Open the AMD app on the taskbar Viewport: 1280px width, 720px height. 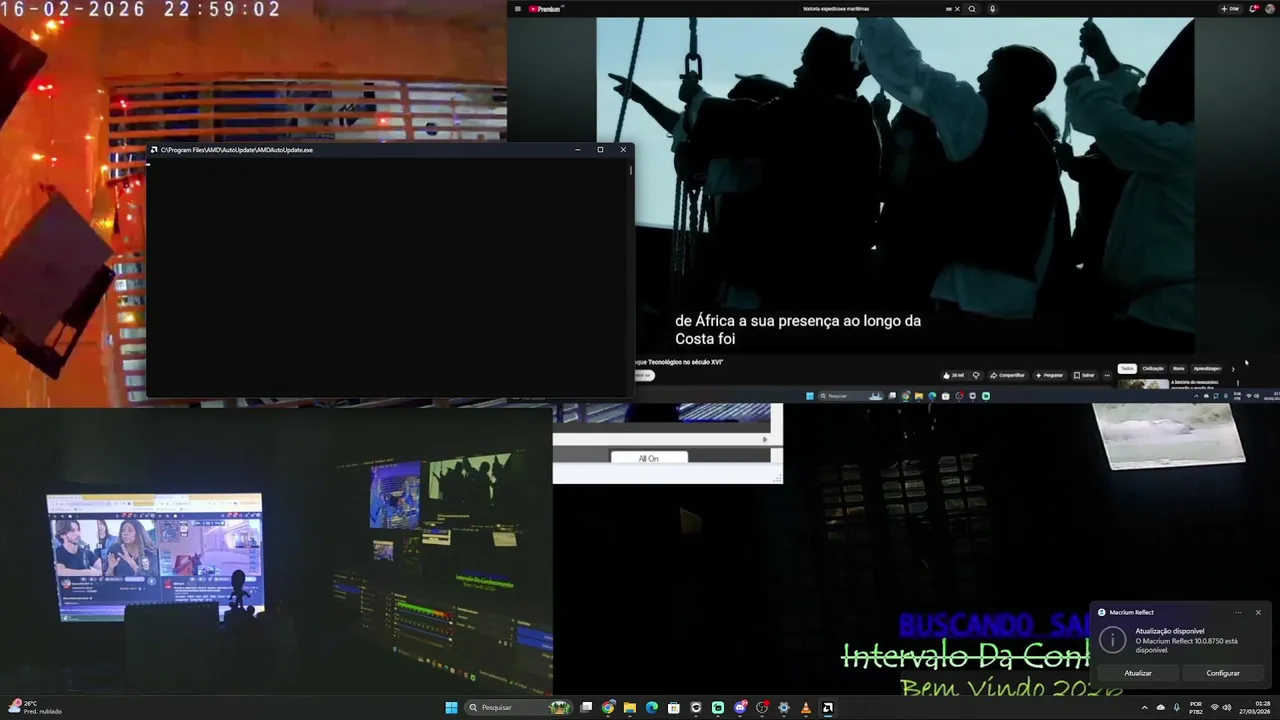827,708
